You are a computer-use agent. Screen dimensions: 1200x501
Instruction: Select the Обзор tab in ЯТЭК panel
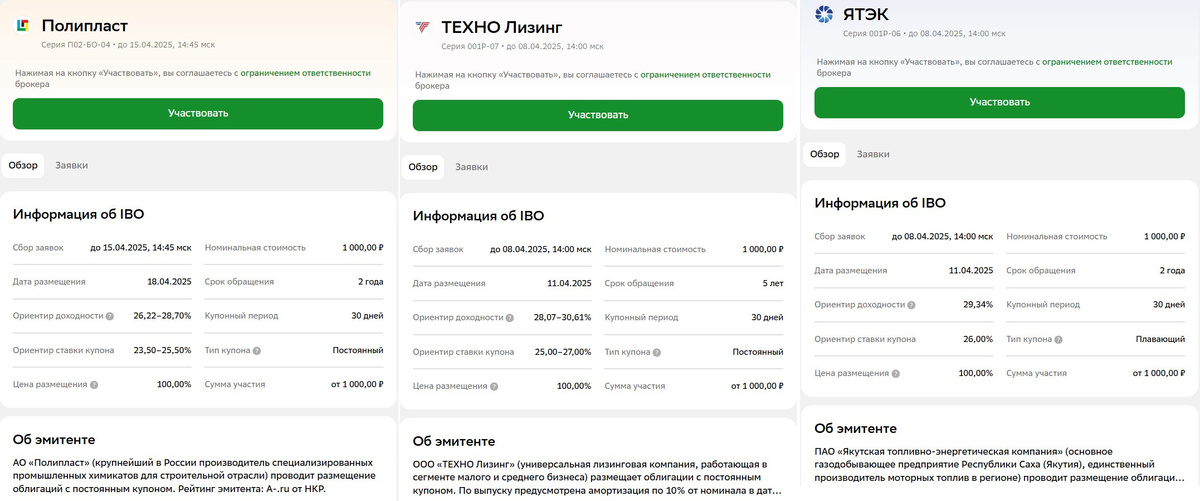coord(824,154)
